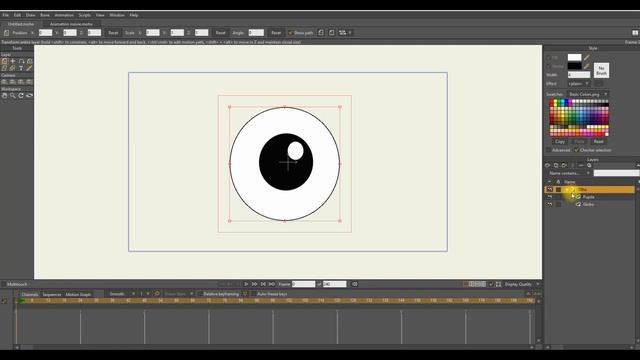
Task: Switch to the Animation mouse.moho document tab
Action: pos(71,24)
